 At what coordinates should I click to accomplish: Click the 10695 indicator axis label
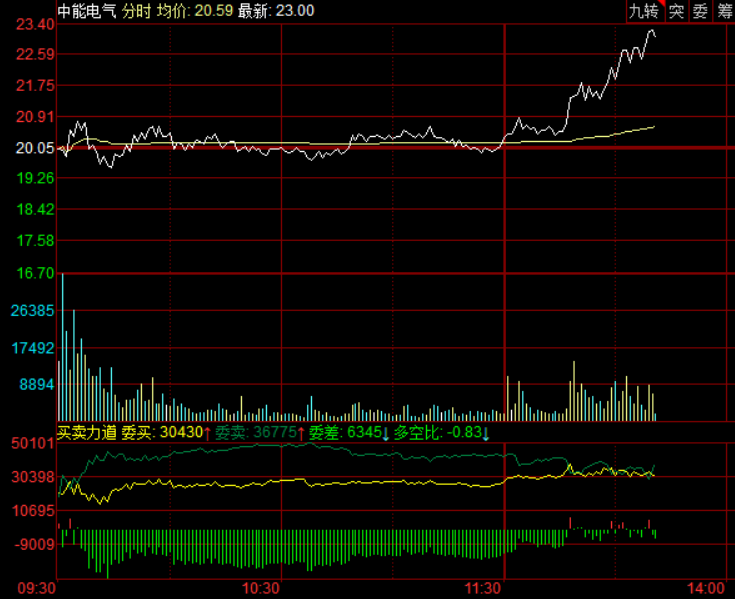click(x=33, y=510)
